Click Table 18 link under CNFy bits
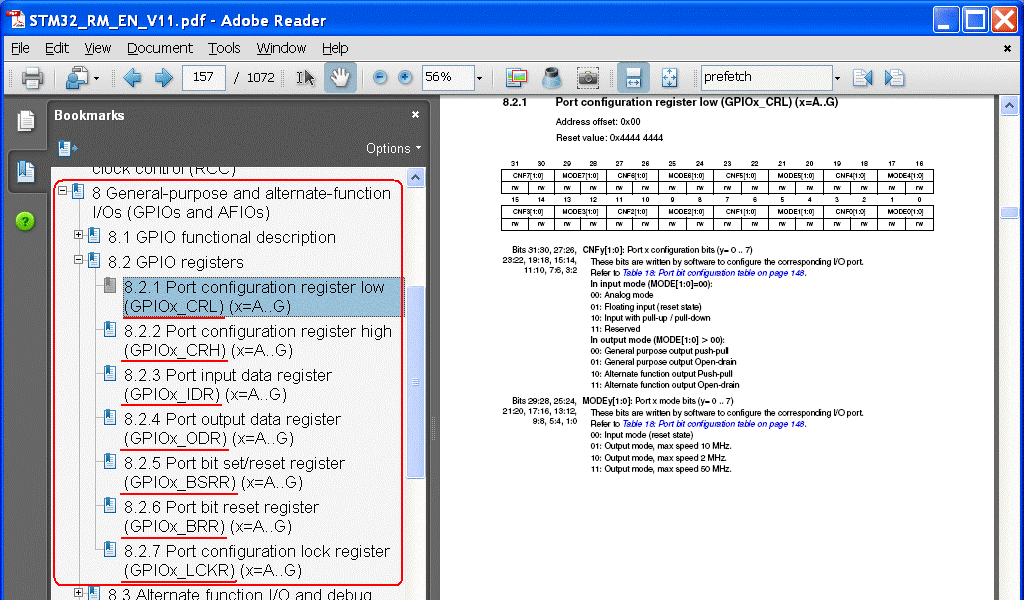The height and width of the screenshot is (600, 1024). click(x=713, y=273)
